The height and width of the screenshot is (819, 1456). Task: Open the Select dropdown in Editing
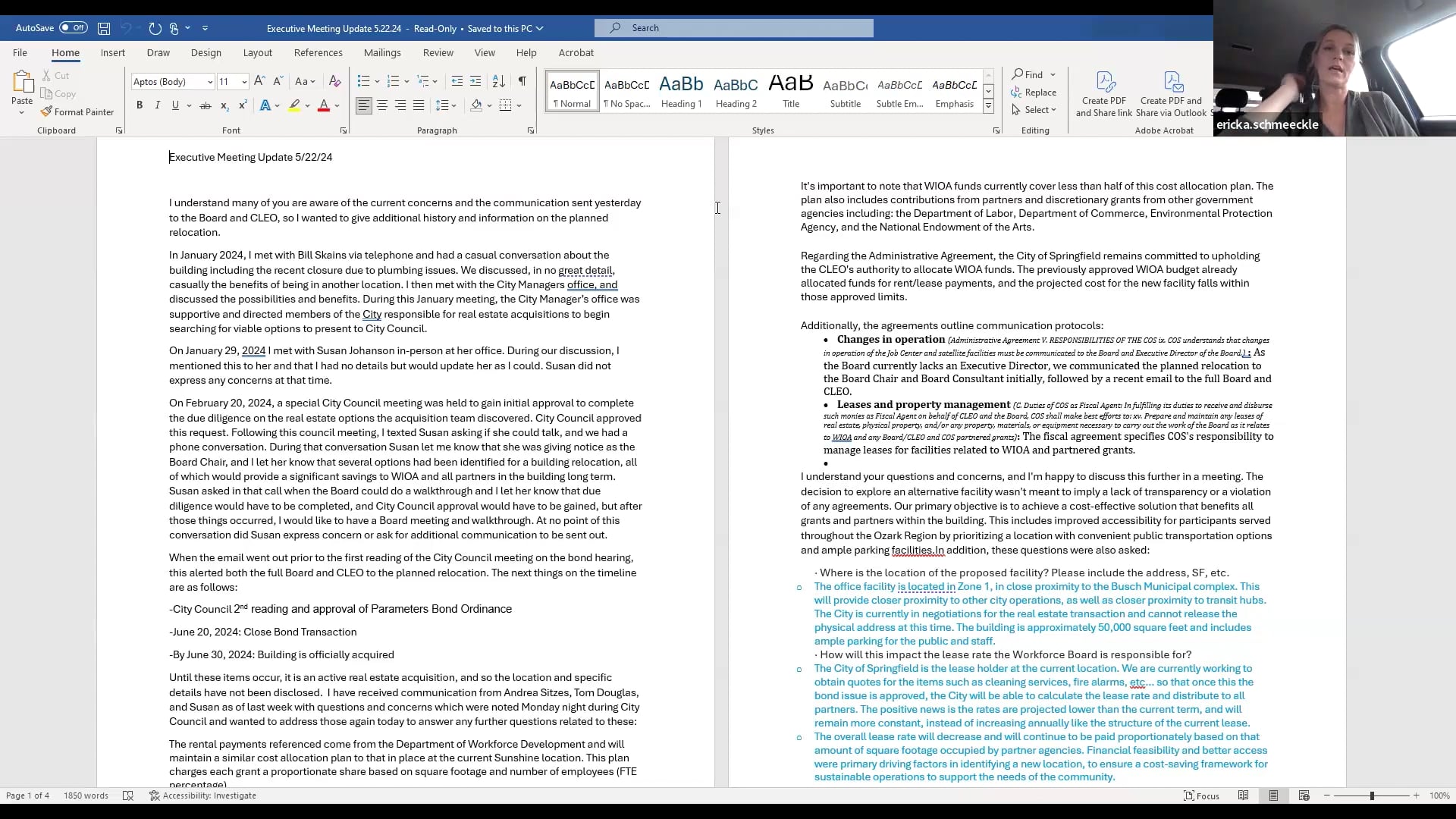coord(1034,109)
